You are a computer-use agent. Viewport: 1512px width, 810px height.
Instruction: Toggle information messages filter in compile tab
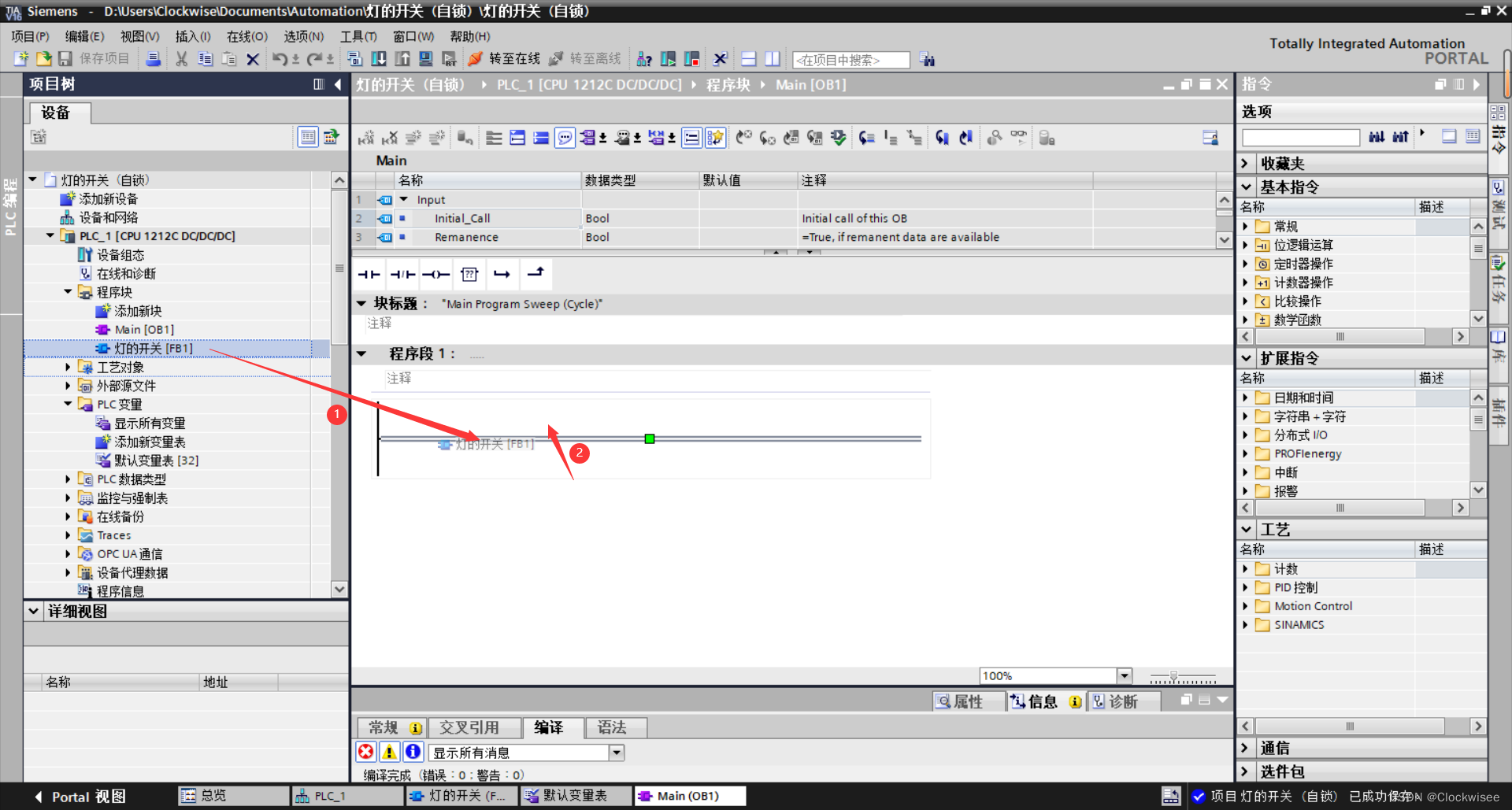tap(413, 752)
